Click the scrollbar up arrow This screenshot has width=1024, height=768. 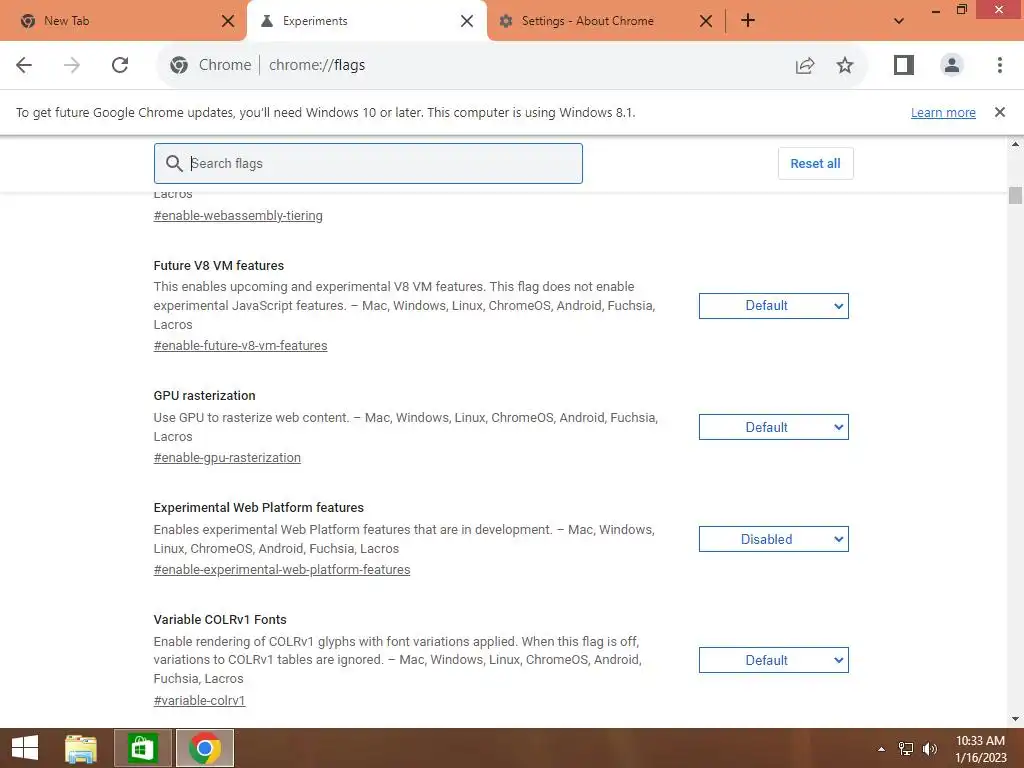click(x=1015, y=144)
